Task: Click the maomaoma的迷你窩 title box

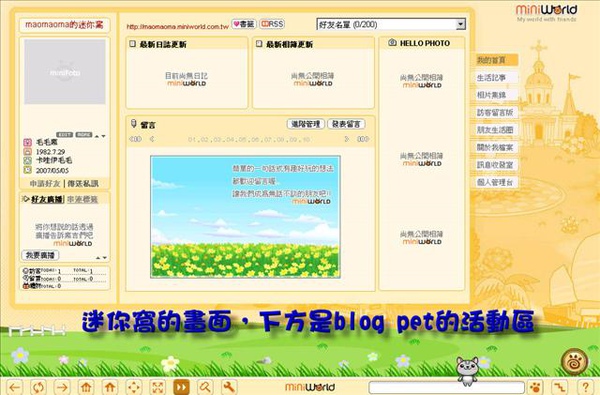Action: click(64, 25)
